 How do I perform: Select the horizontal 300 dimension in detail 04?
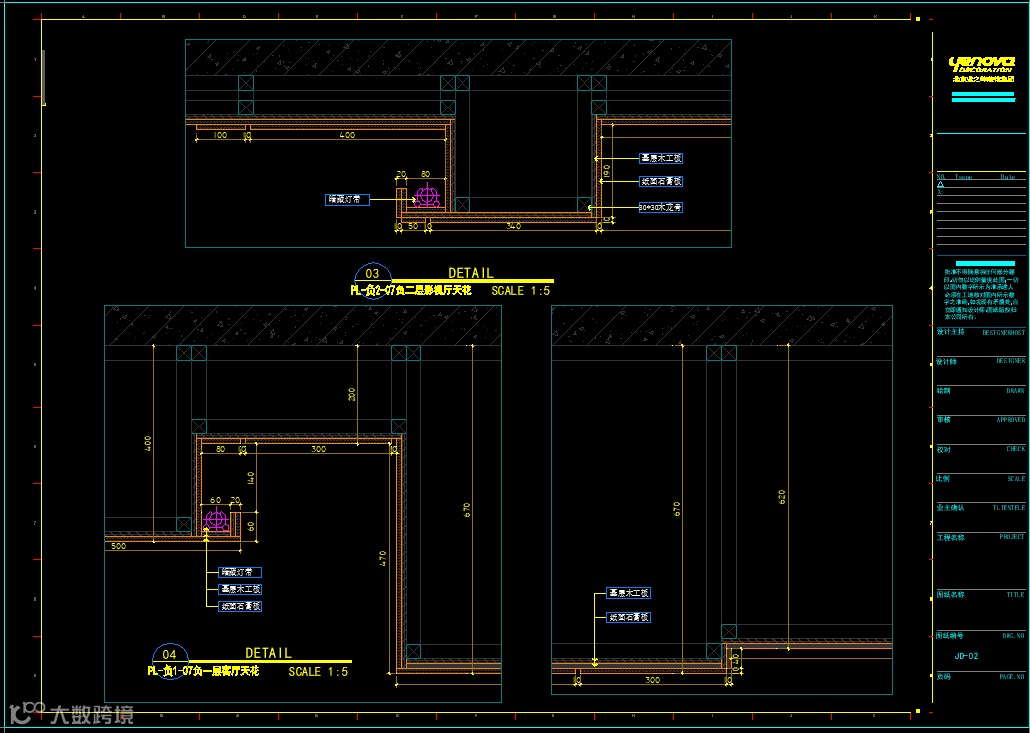tap(319, 449)
